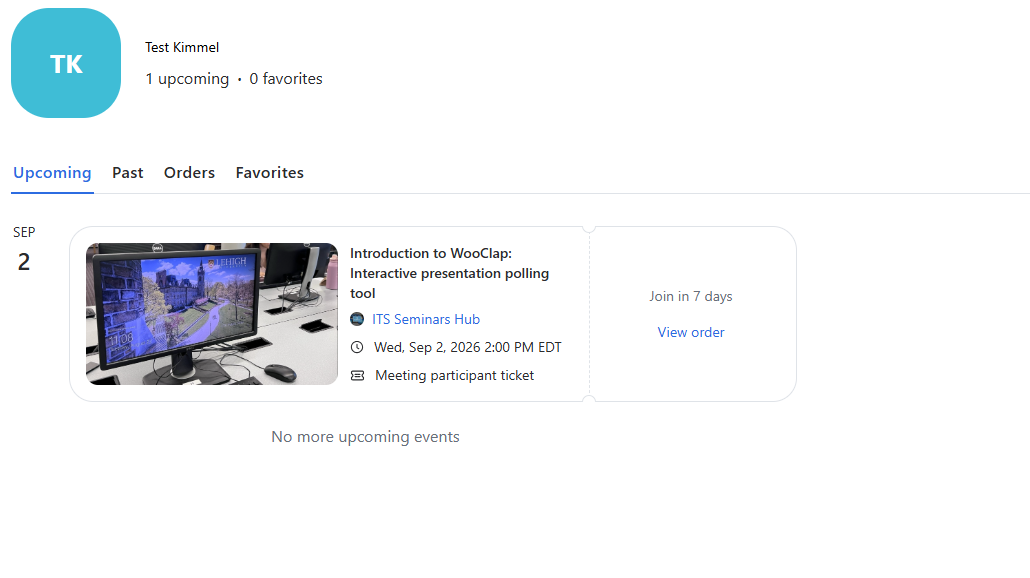Click the ITS Seminars Hub organizer logo icon
Viewport: 1030px width, 578px height.
pos(357,319)
